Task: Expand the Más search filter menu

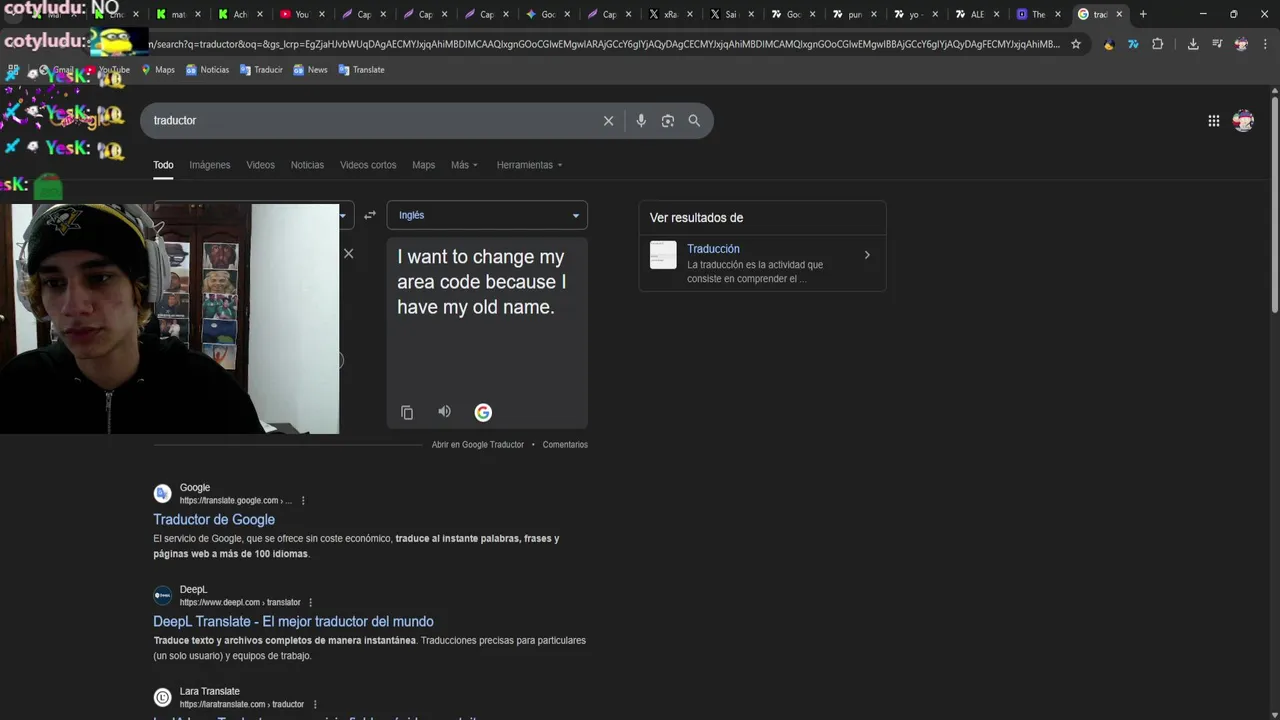Action: pos(464,165)
